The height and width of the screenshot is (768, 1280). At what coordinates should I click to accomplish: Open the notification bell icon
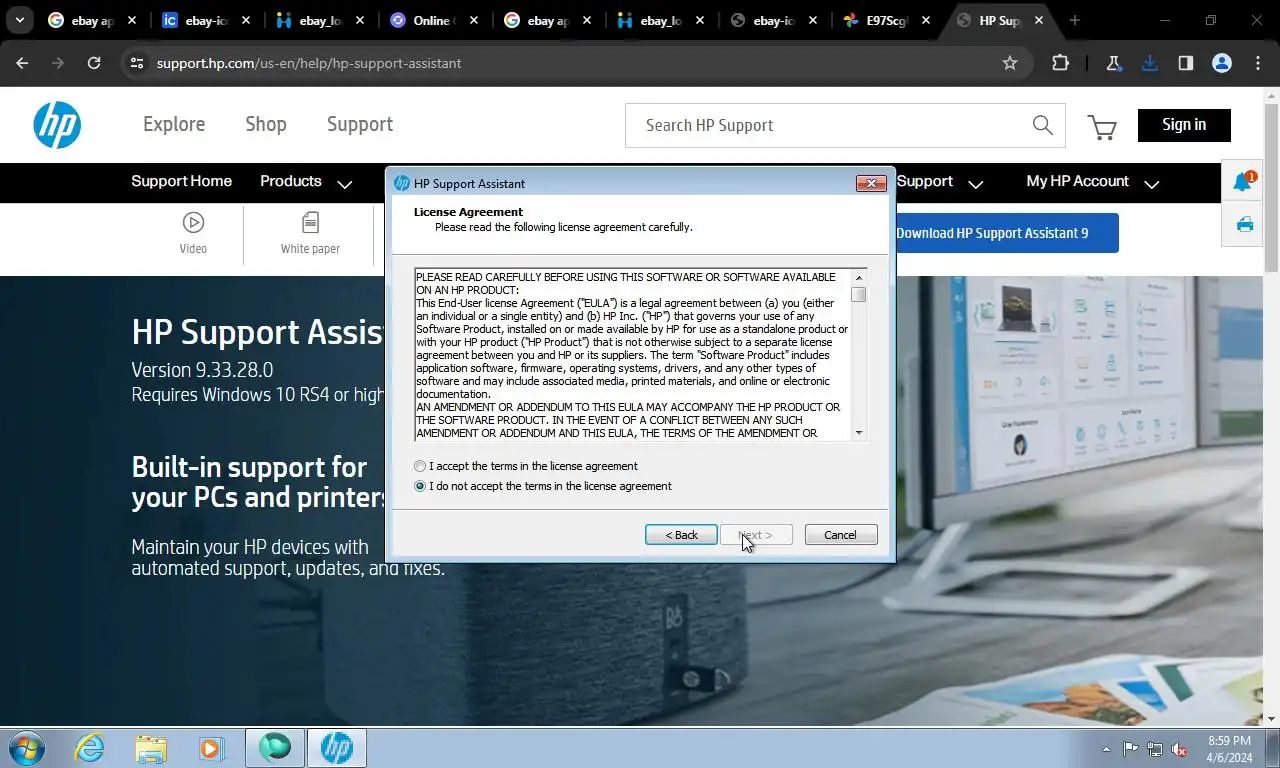[x=1243, y=182]
